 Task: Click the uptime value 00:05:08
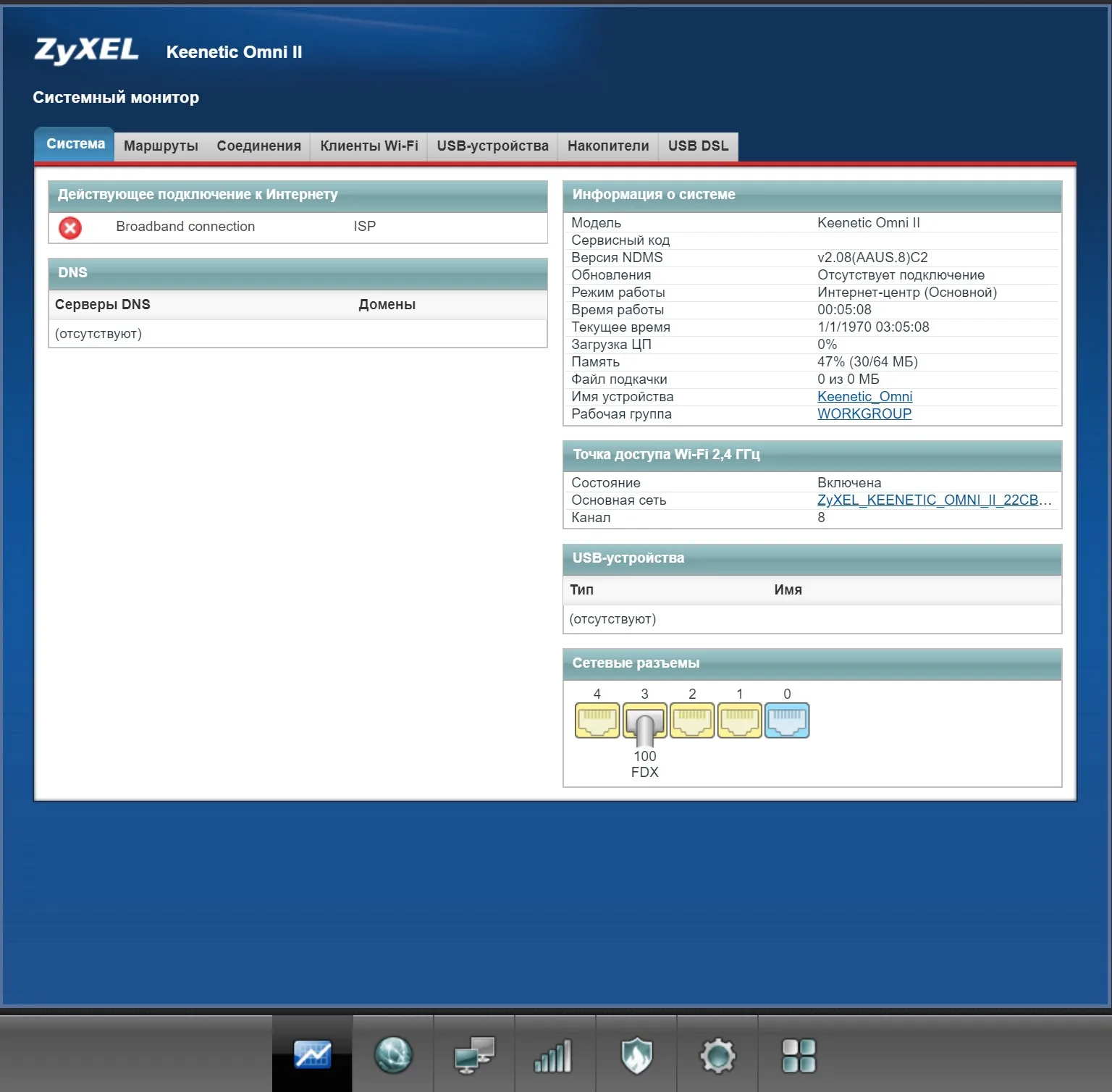click(844, 310)
